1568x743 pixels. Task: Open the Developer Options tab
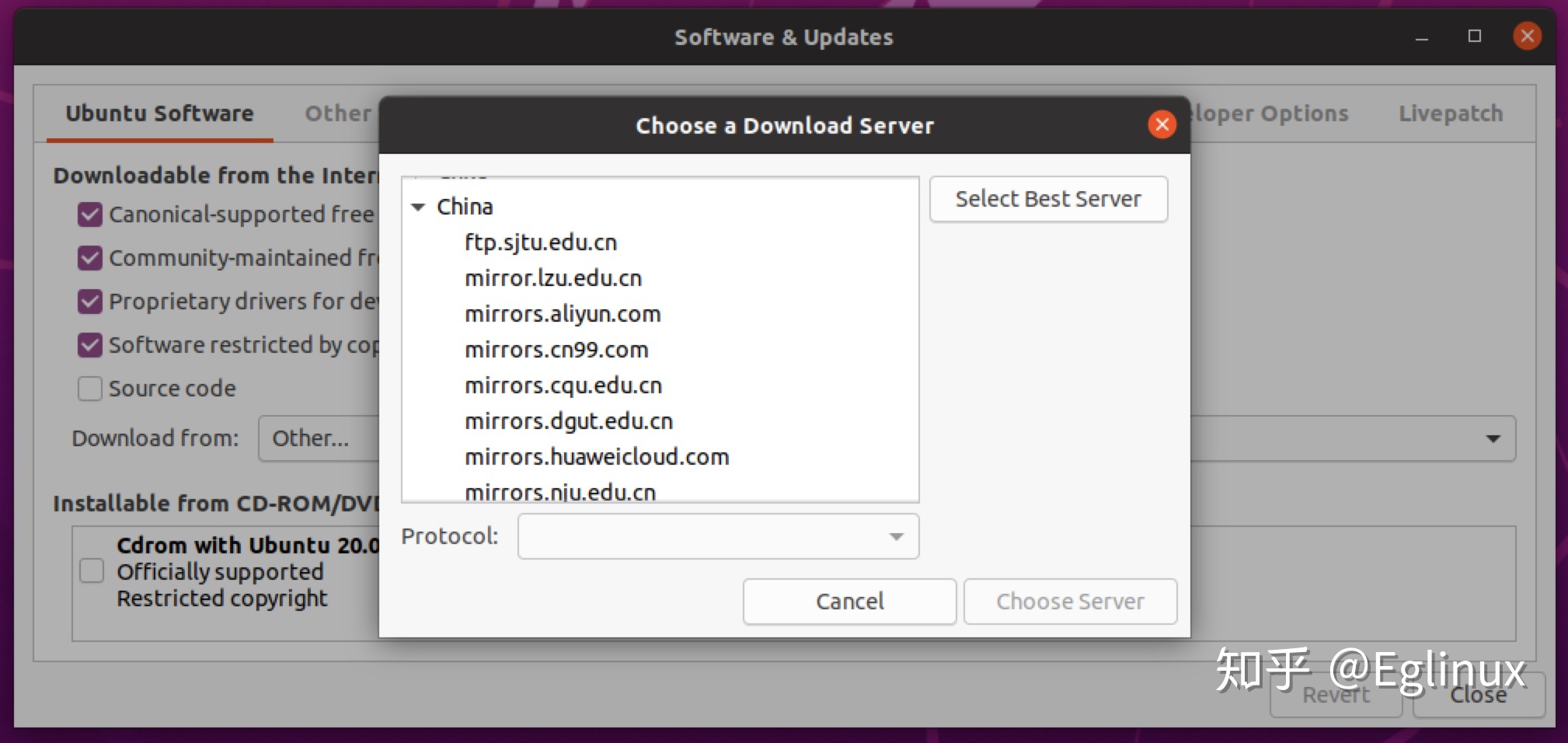coord(1270,113)
